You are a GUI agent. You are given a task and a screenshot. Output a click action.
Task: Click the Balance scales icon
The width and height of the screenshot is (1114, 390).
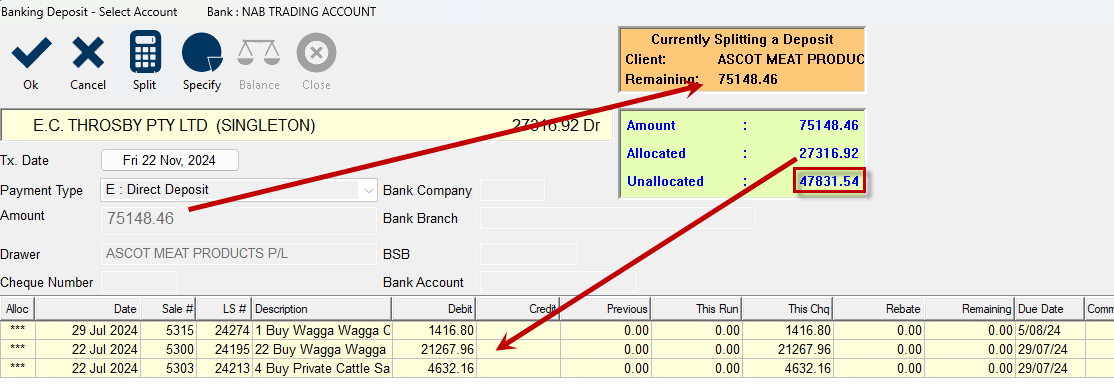coord(259,54)
